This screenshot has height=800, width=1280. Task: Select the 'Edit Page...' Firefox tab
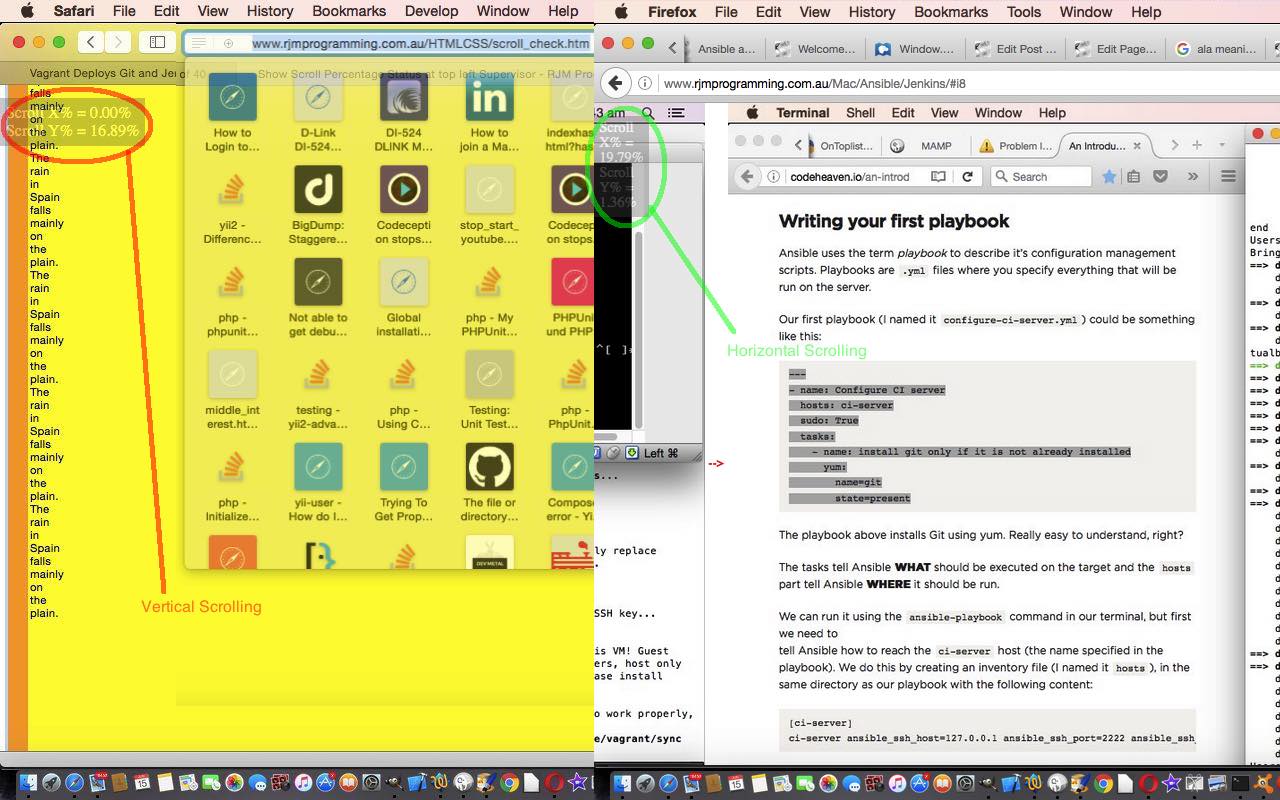click(x=1115, y=48)
